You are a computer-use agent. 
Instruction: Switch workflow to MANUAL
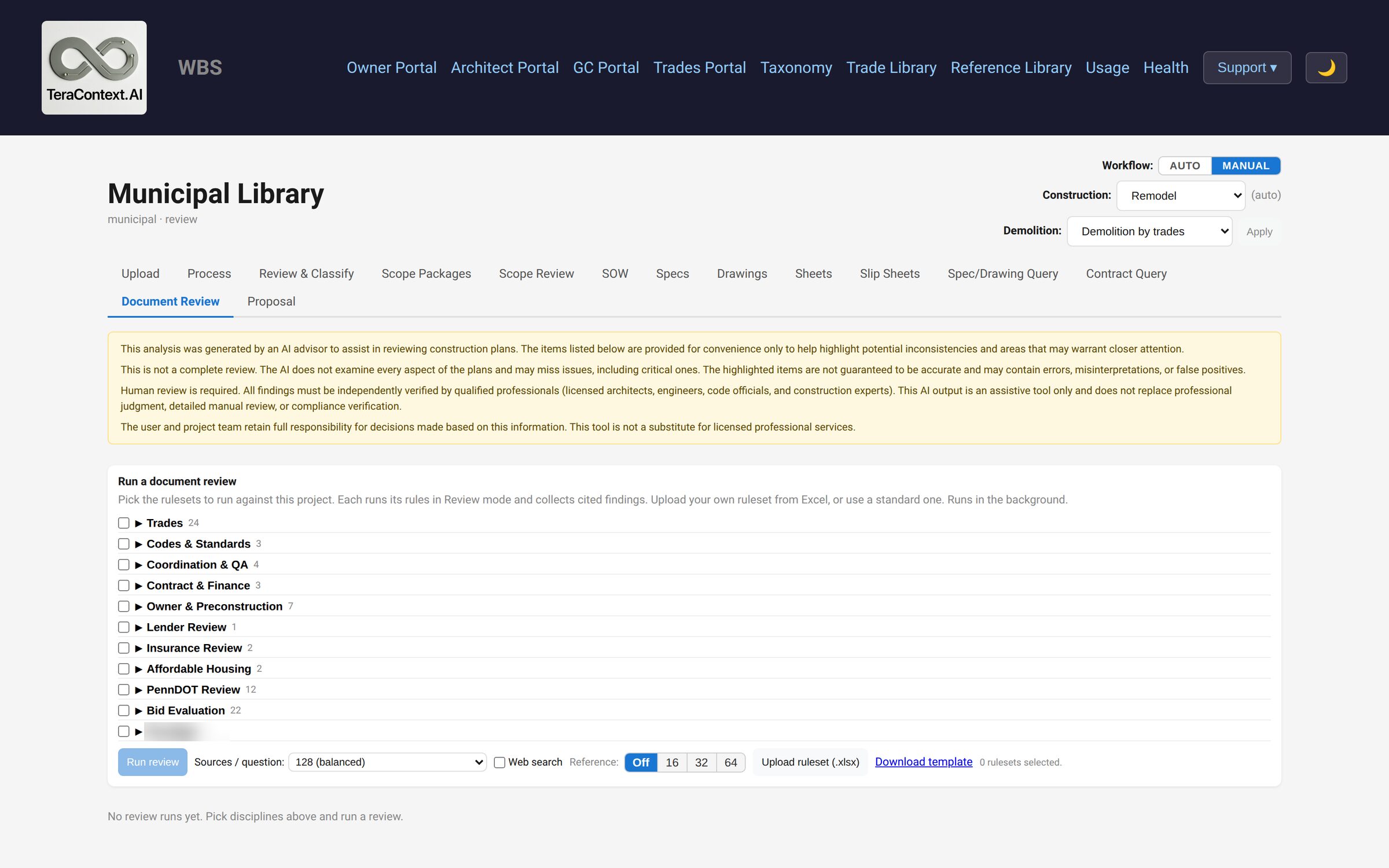1245,165
